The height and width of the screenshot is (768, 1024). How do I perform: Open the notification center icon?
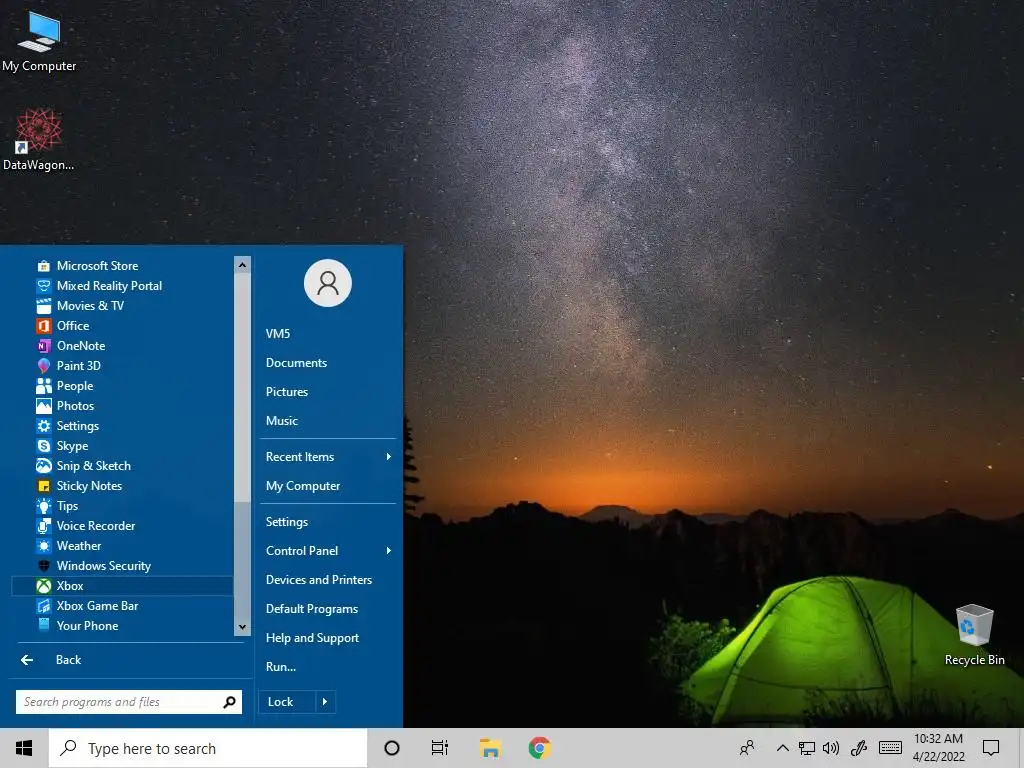(991, 748)
